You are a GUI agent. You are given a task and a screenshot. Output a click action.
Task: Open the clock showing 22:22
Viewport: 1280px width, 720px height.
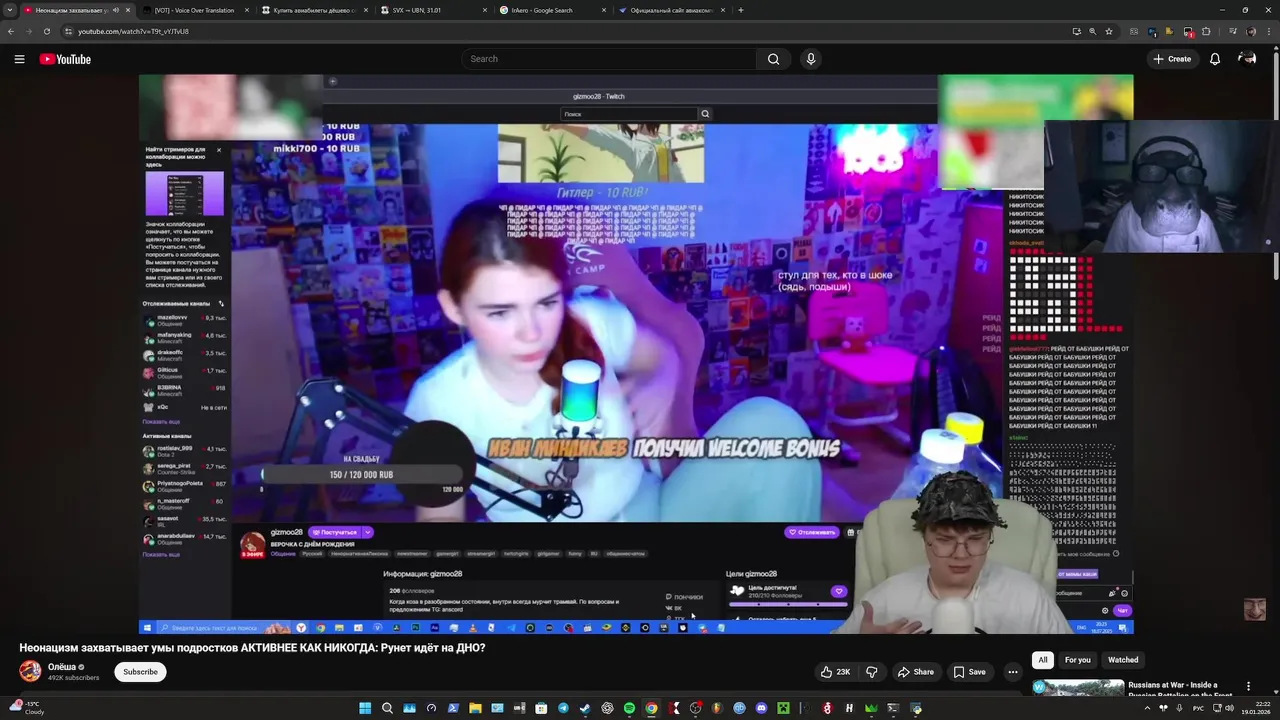1254,708
